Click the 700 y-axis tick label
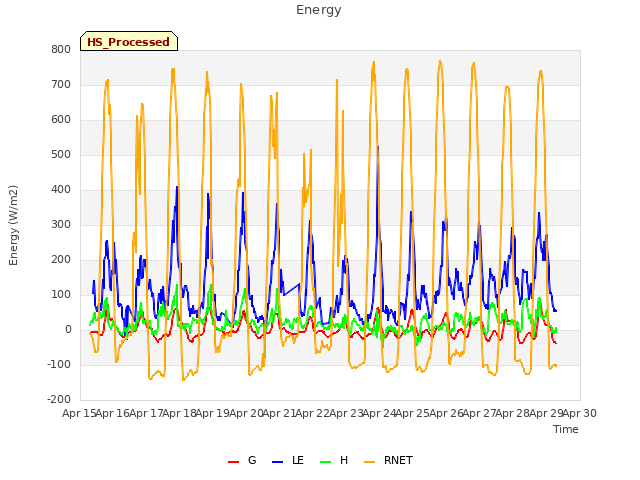This screenshot has height=480, width=640. (x=61, y=84)
